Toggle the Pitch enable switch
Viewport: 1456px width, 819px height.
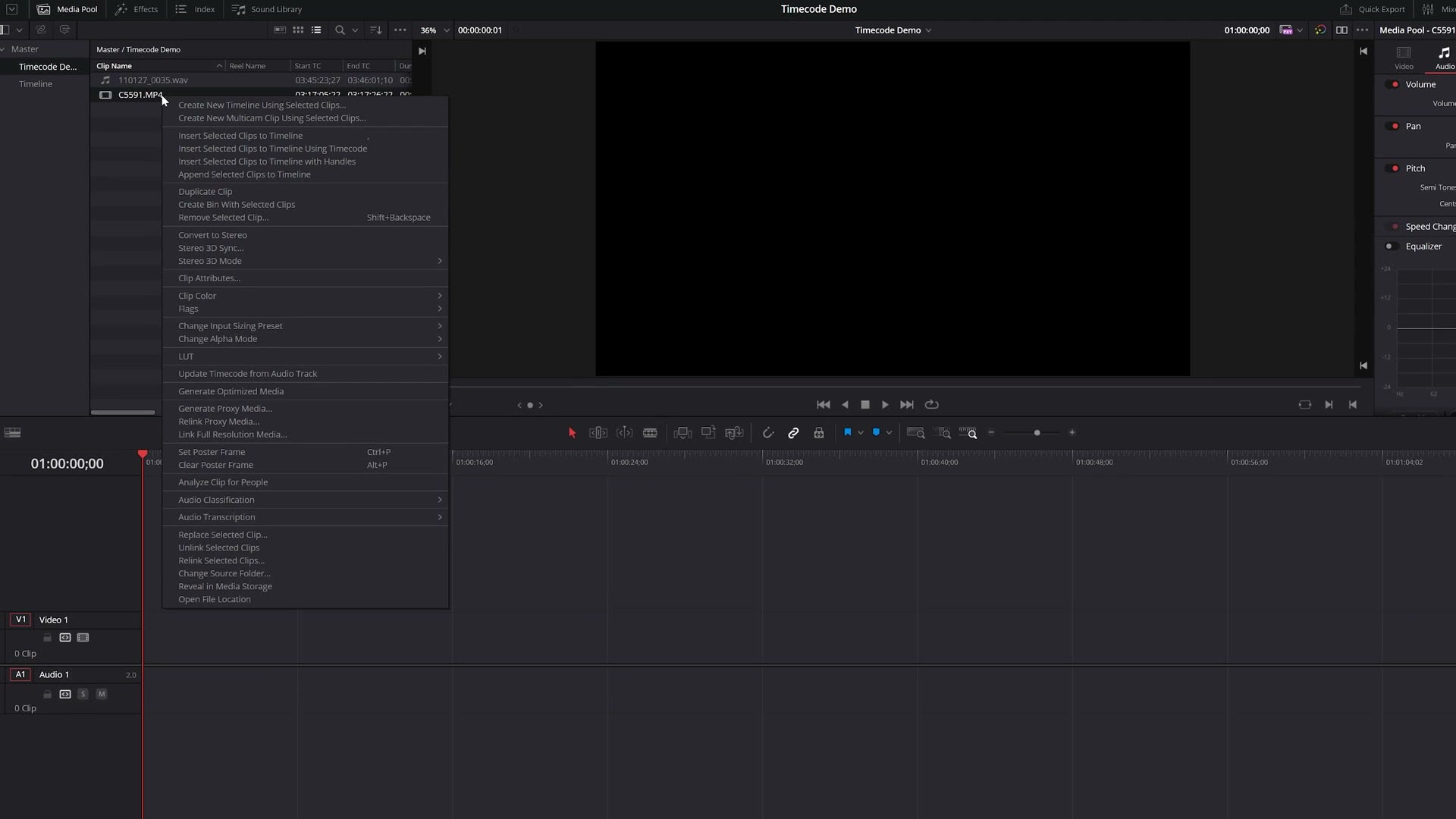(1393, 168)
